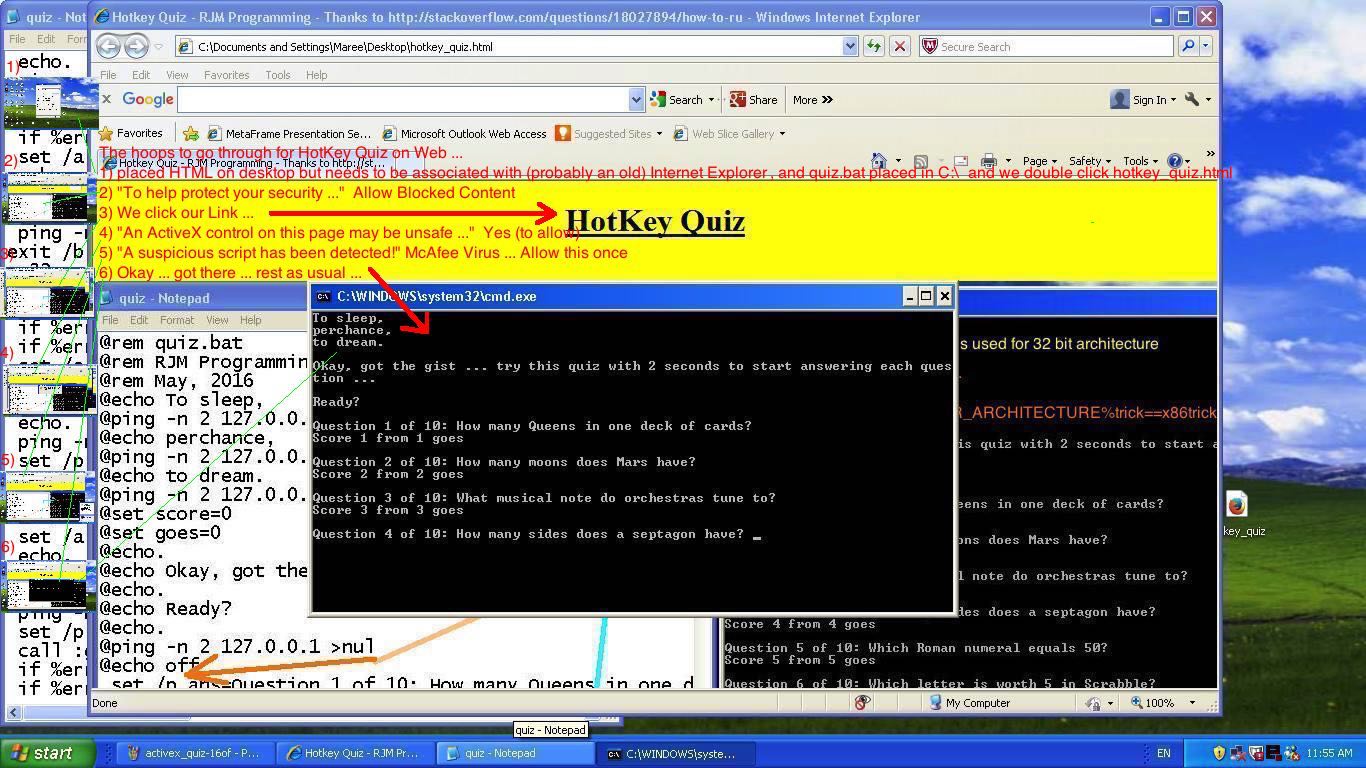The image size is (1366, 768).
Task: Open the Favorites star button
Action: (x=130, y=133)
